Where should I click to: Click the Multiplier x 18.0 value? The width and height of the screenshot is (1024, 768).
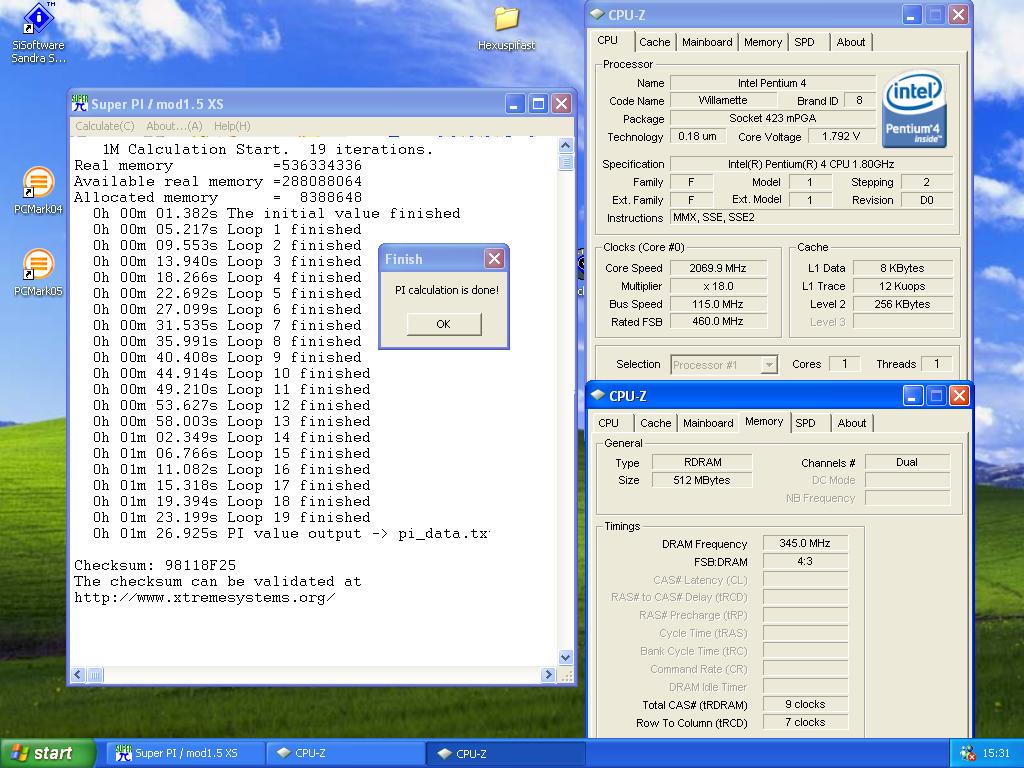[x=718, y=286]
